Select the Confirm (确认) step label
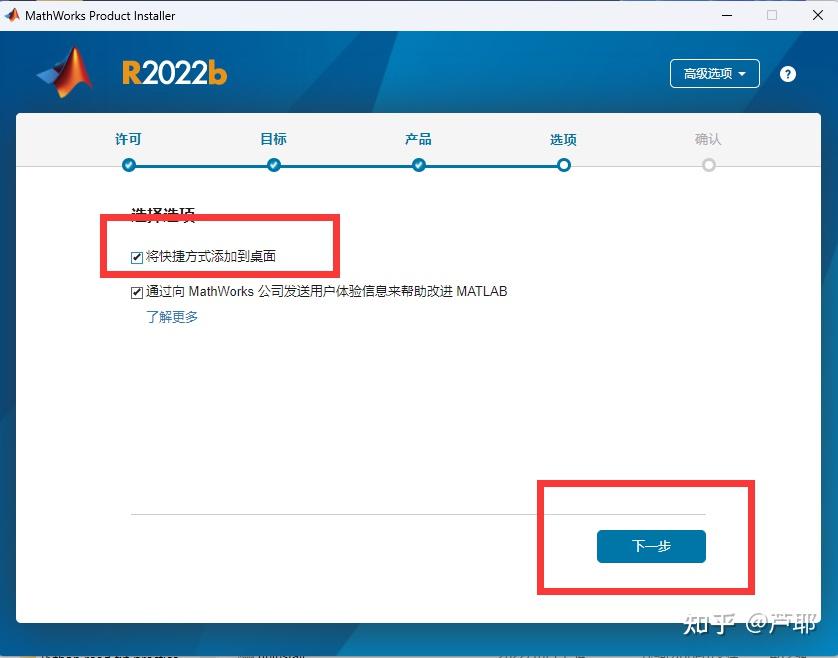This screenshot has height=658, width=838. (x=708, y=139)
